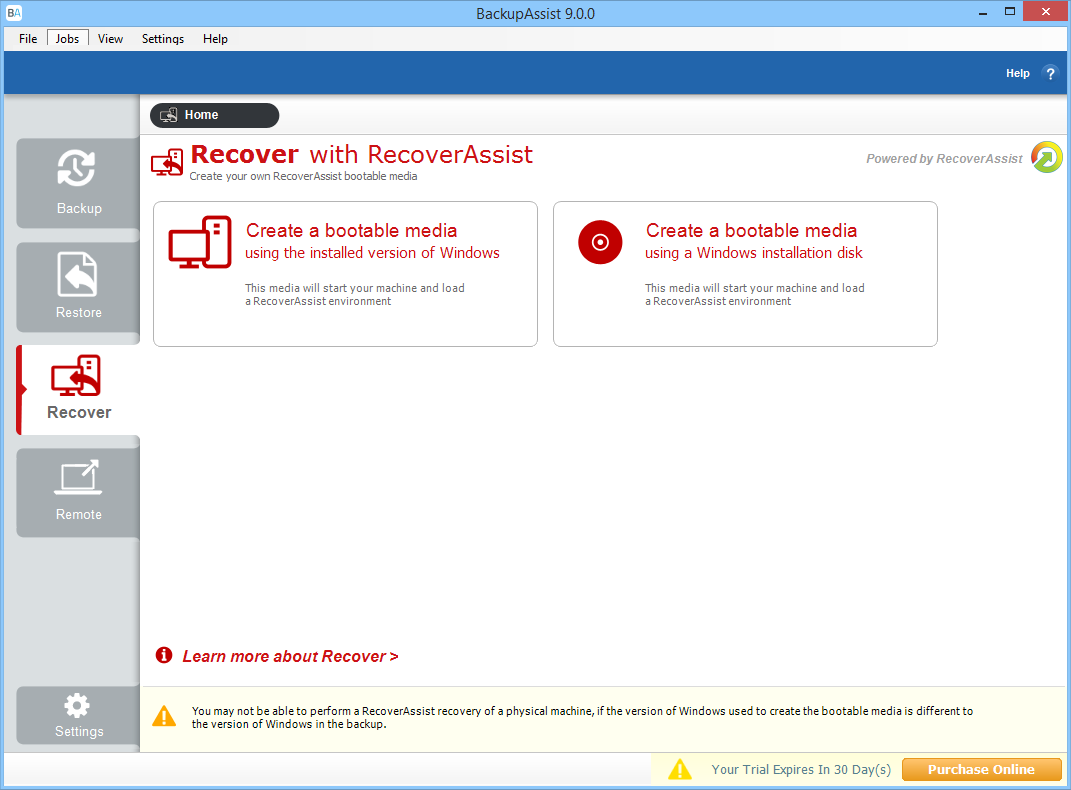Select the Recover tab in the sidebar

(x=79, y=390)
